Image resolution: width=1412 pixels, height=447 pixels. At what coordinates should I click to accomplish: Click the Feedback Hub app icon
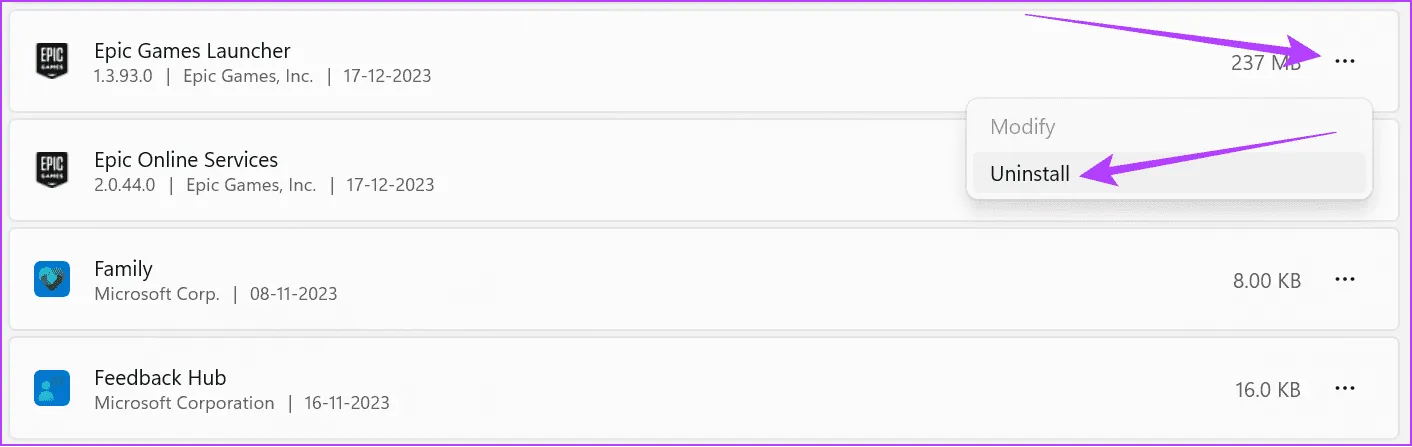51,389
